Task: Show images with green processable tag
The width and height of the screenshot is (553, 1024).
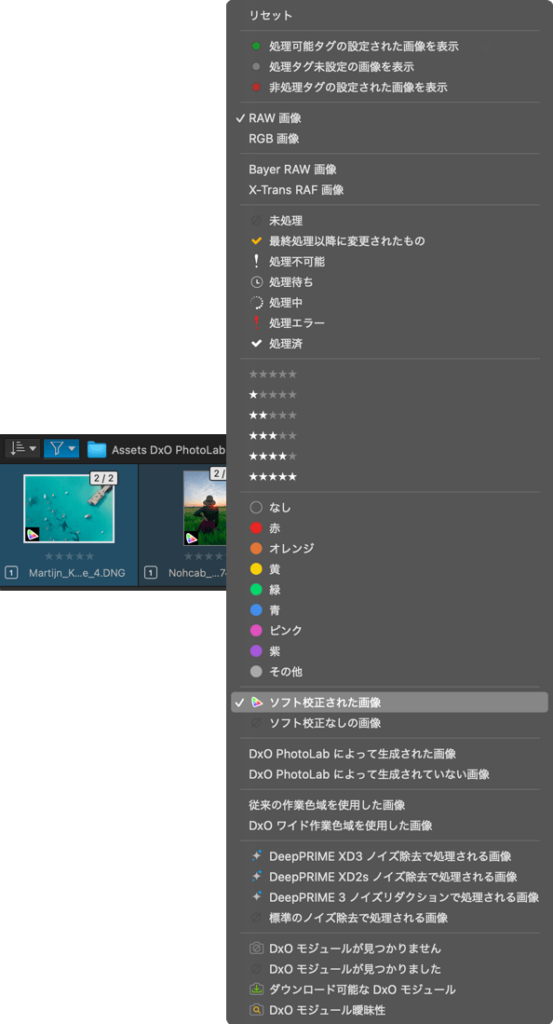Action: tap(389, 46)
